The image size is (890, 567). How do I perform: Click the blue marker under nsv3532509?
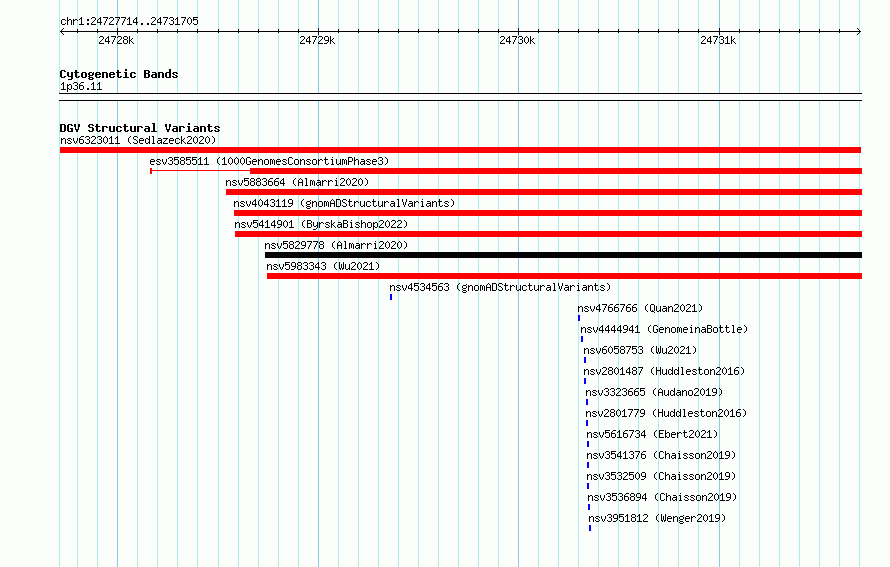point(588,486)
